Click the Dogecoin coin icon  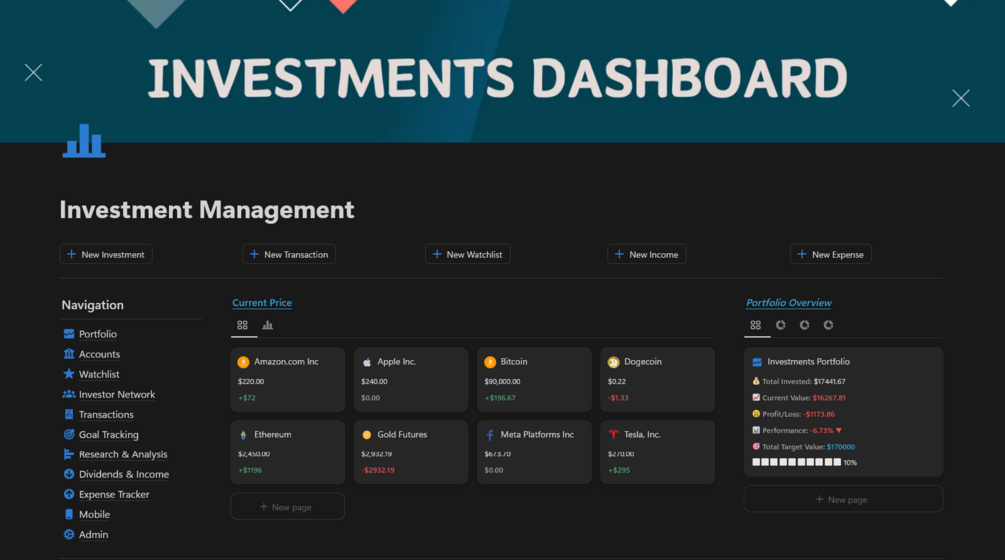[613, 362]
